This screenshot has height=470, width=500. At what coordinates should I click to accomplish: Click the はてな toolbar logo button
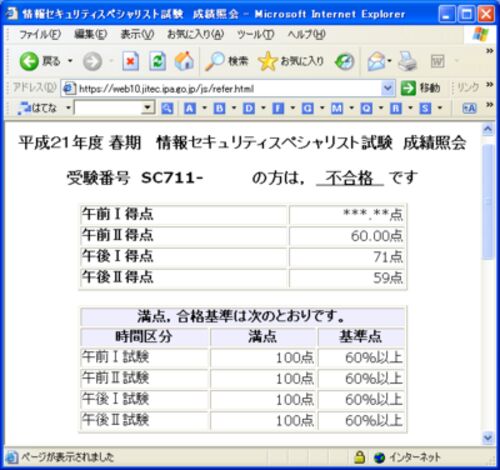(x=37, y=108)
